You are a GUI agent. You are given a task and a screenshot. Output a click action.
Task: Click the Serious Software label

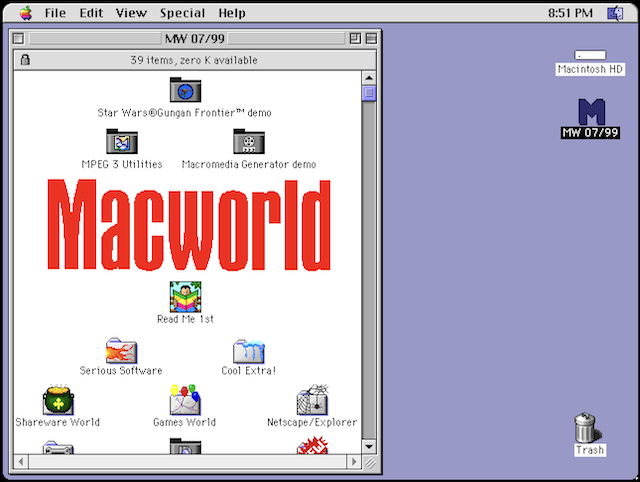coord(121,371)
